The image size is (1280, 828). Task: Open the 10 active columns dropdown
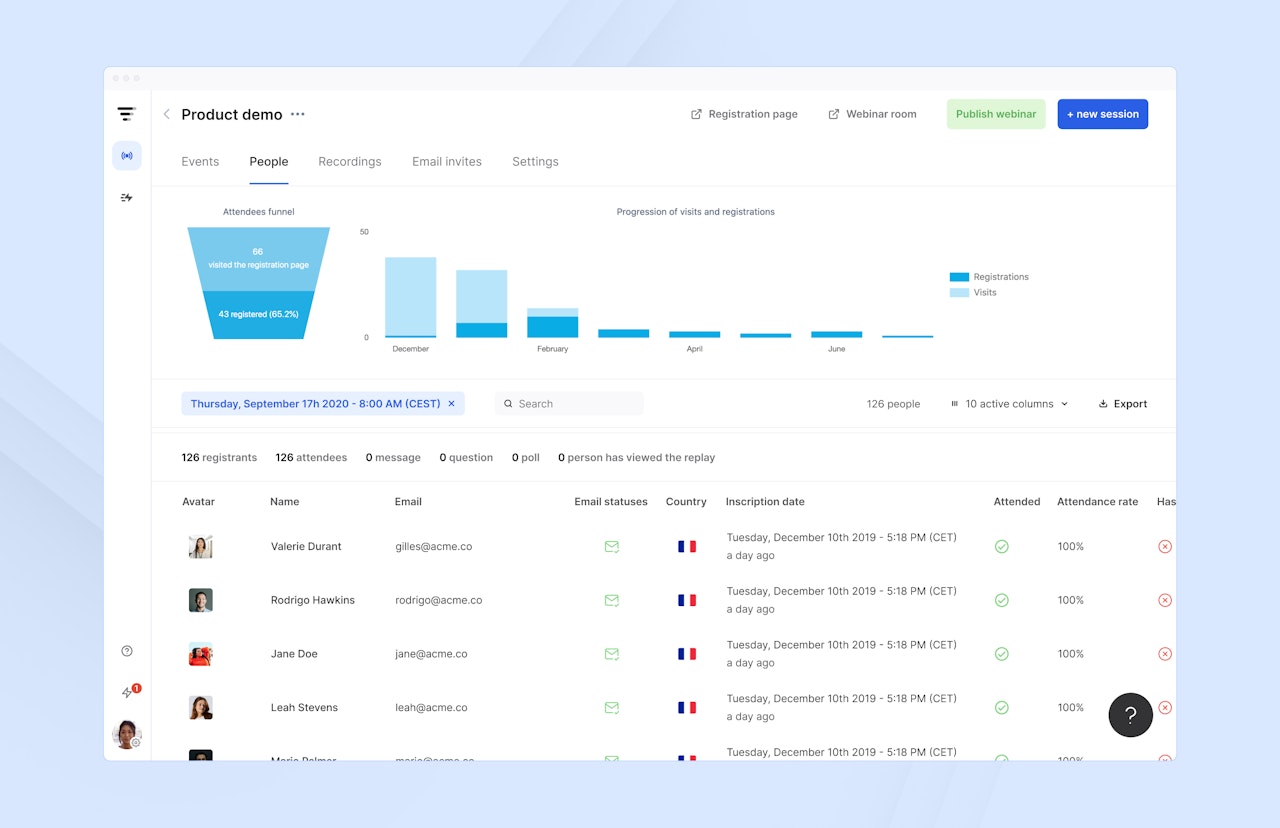click(1008, 403)
